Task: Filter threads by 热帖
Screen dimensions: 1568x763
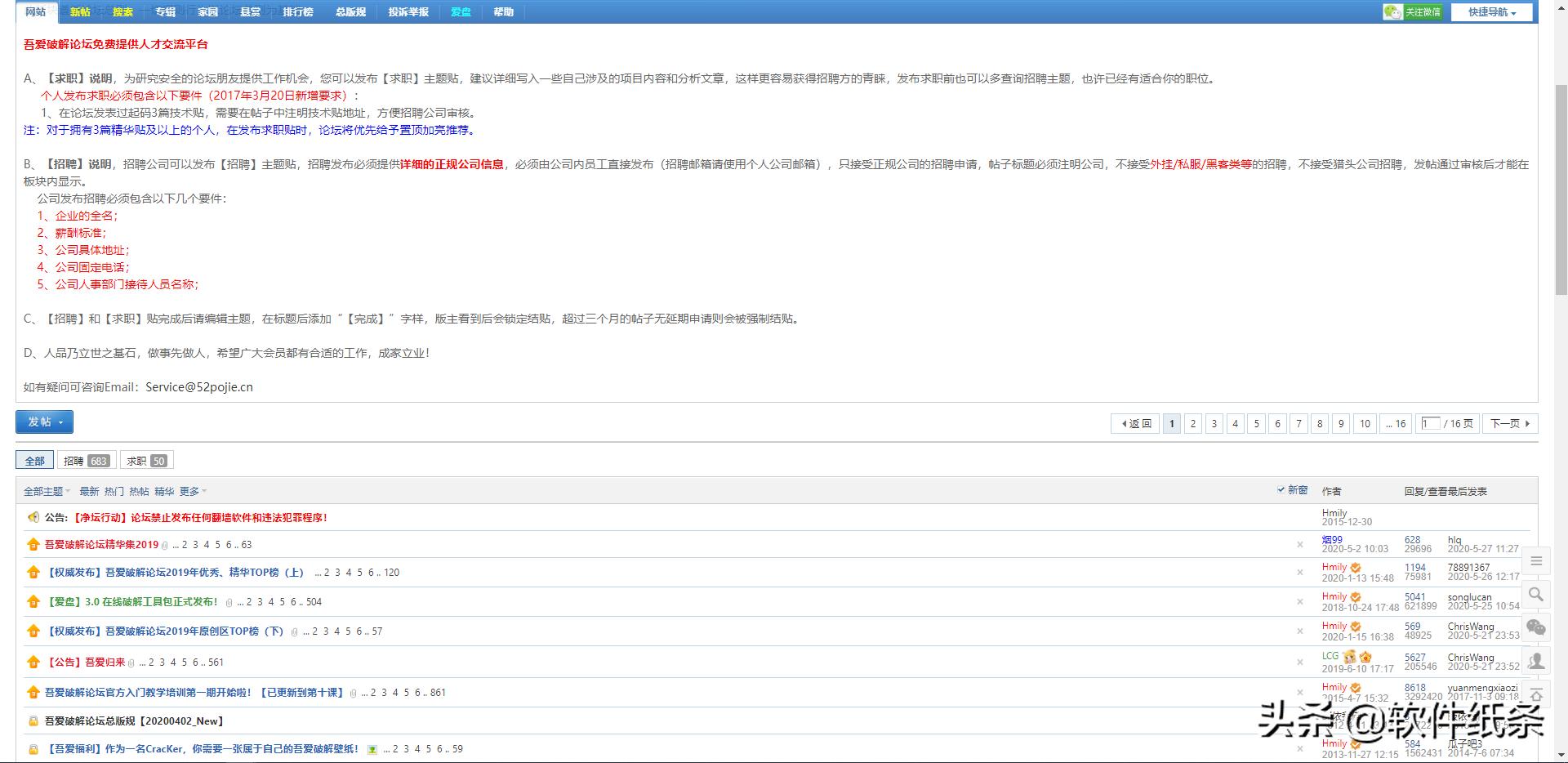Action: (140, 491)
